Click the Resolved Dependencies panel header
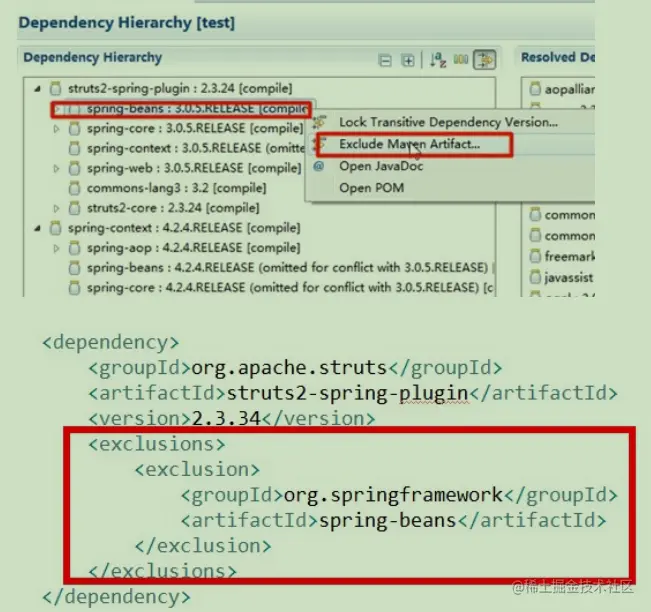The height and width of the screenshot is (612, 651). click(x=558, y=57)
